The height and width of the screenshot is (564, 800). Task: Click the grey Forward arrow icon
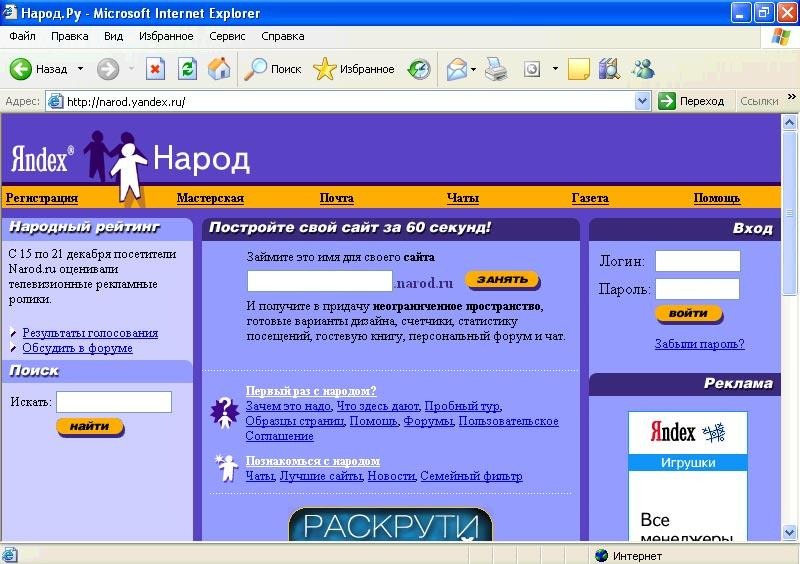[x=108, y=69]
